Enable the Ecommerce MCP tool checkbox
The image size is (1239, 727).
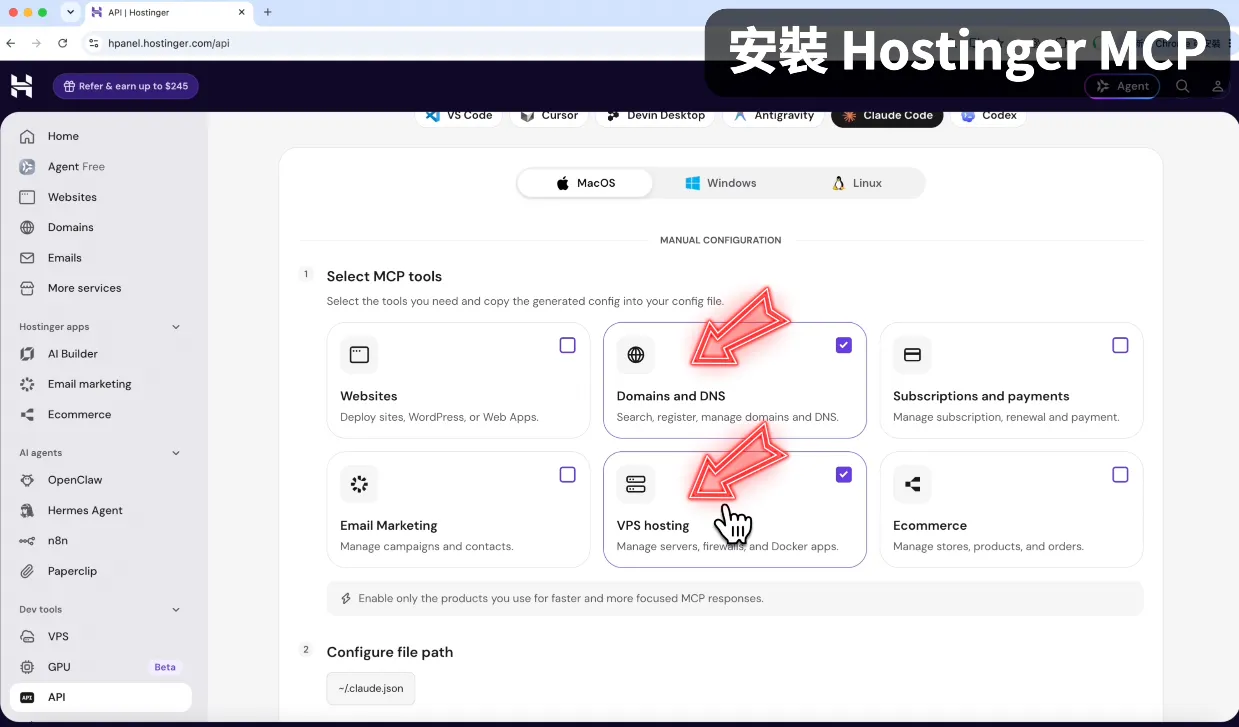coord(1120,475)
